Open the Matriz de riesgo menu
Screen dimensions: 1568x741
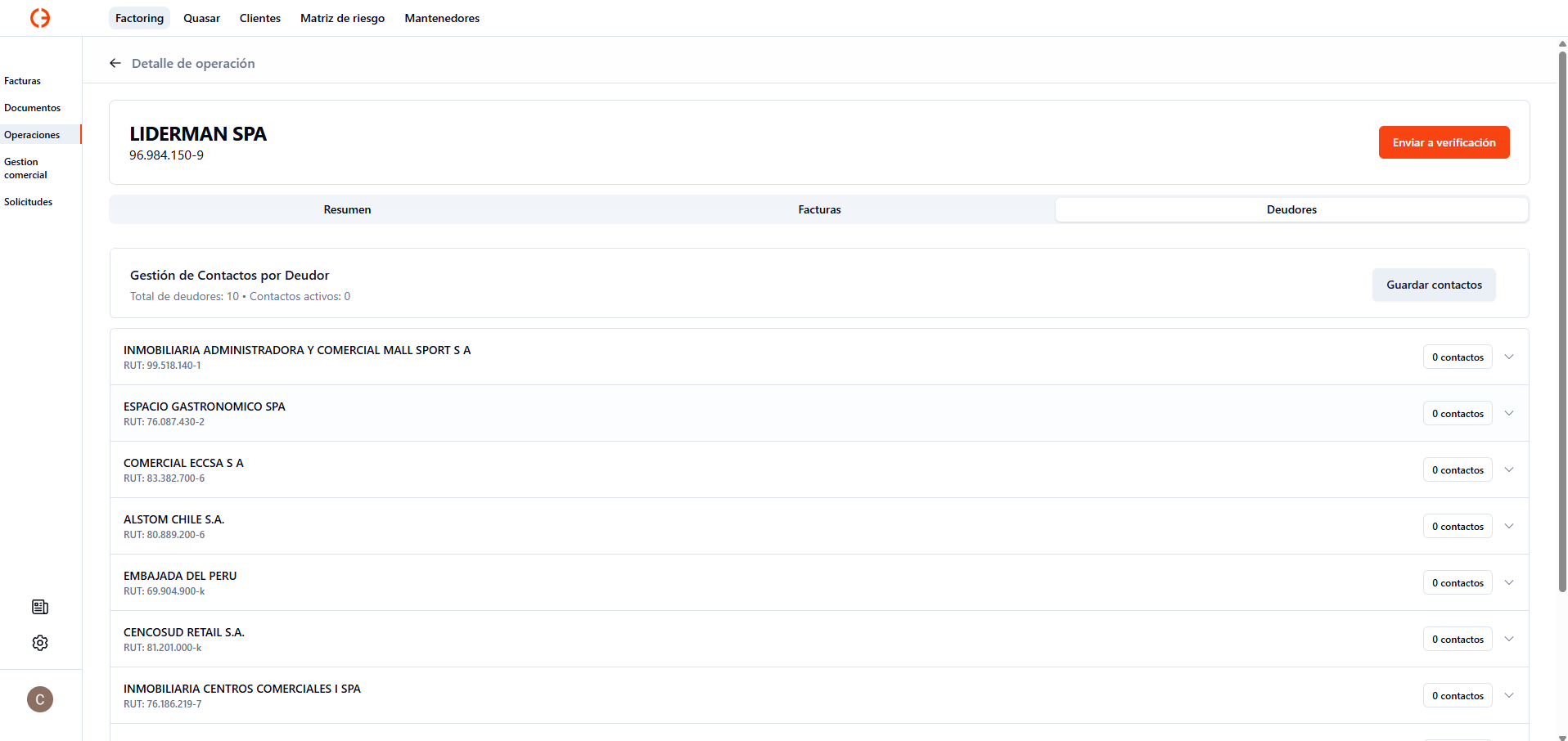pos(342,18)
